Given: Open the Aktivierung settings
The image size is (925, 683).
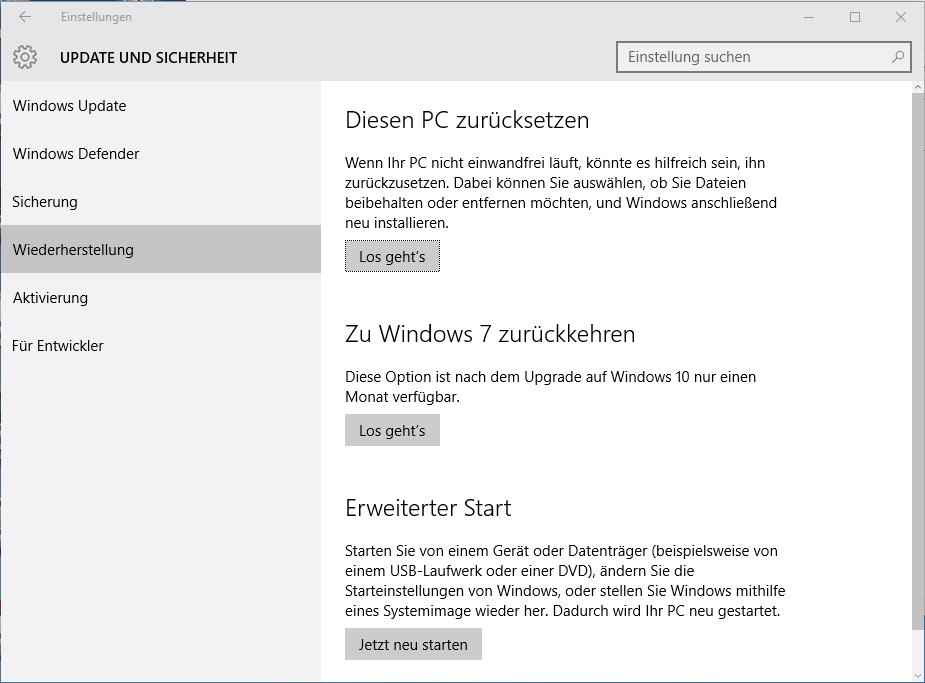Looking at the screenshot, I should 160,297.
